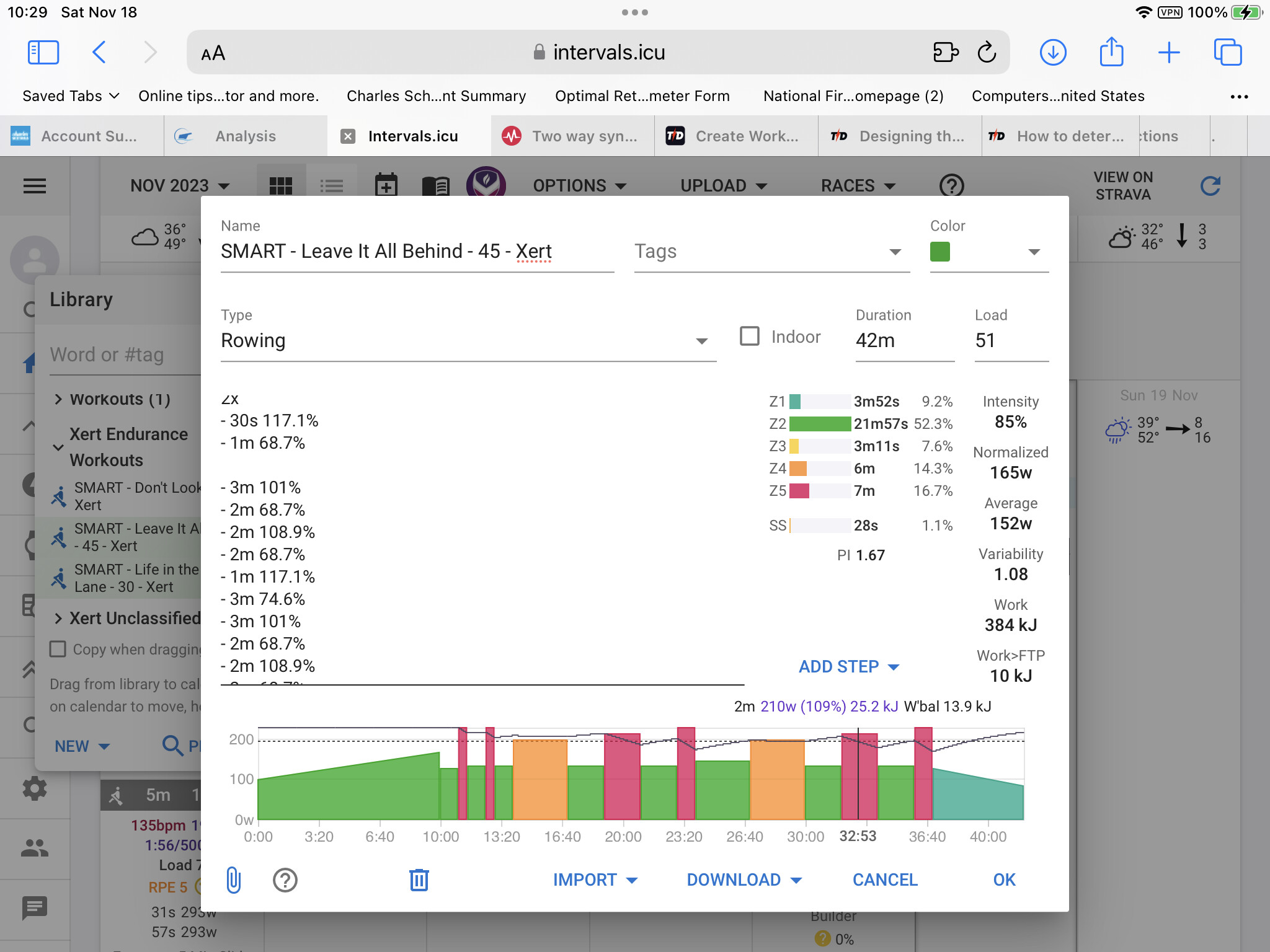Switch to the Create Work... tab
Screen dimensions: 1270x952
point(735,136)
